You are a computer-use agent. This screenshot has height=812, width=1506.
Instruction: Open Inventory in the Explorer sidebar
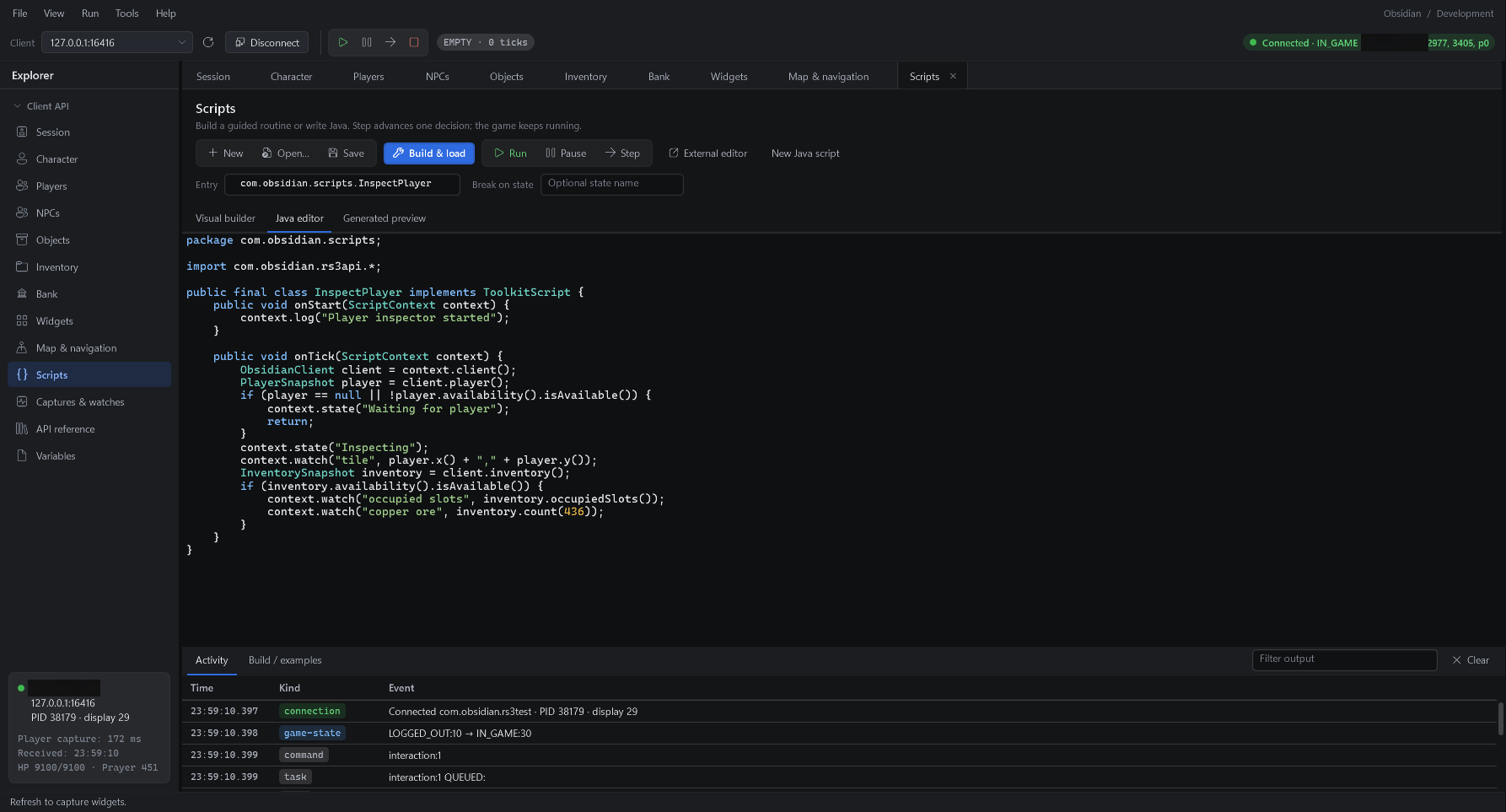pyautogui.click(x=89, y=267)
